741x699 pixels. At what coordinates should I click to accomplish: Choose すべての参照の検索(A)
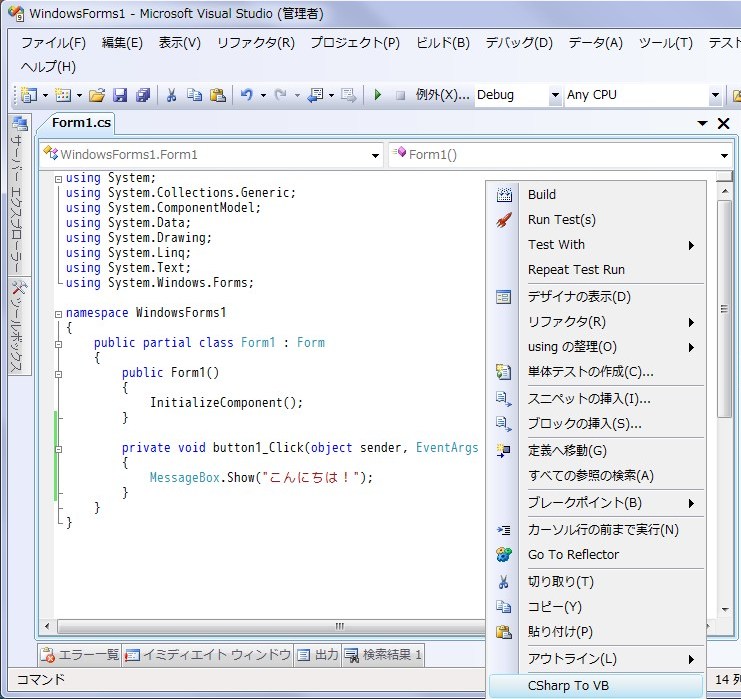[x=597, y=475]
